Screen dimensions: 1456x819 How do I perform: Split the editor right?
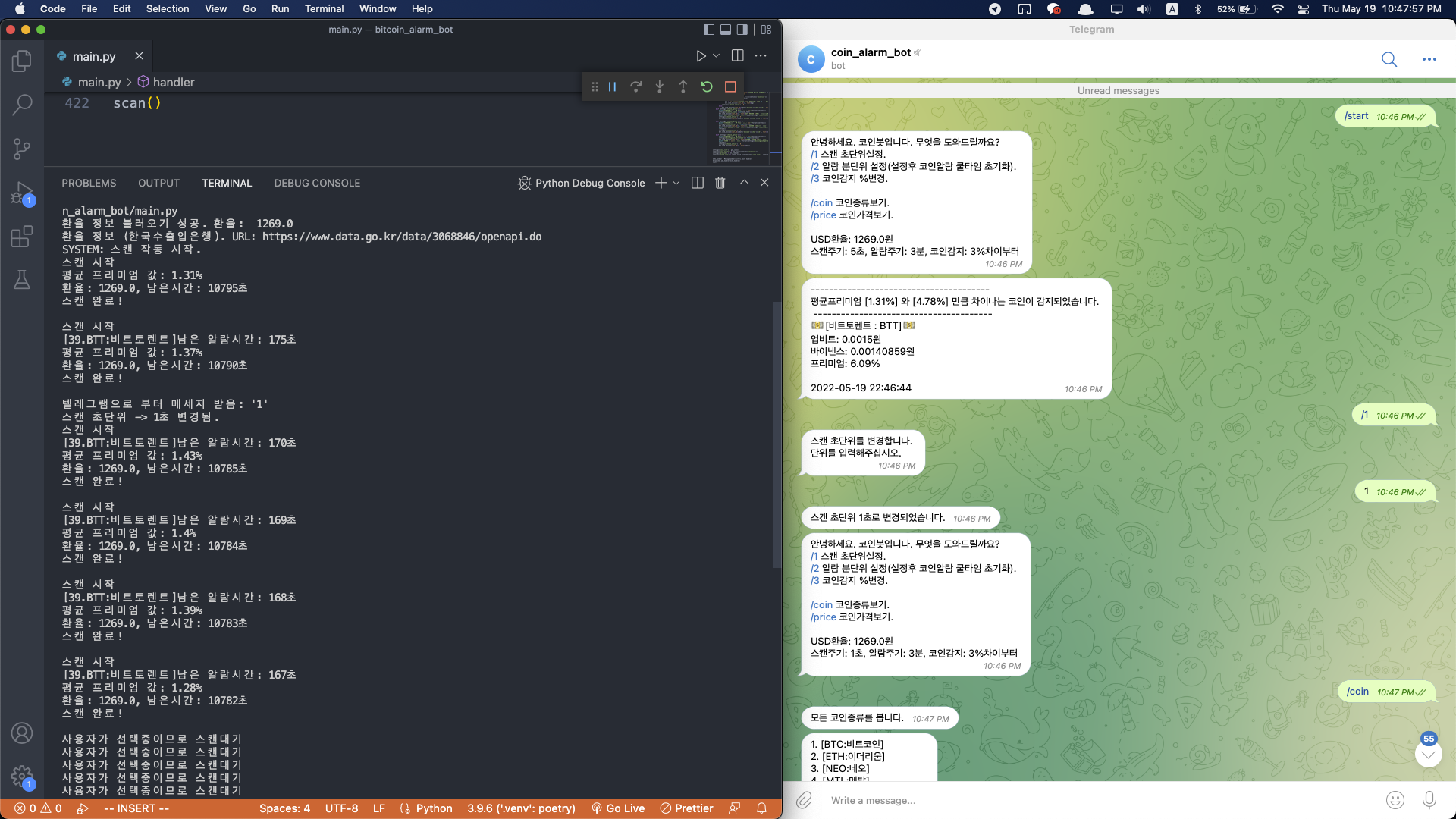point(737,56)
